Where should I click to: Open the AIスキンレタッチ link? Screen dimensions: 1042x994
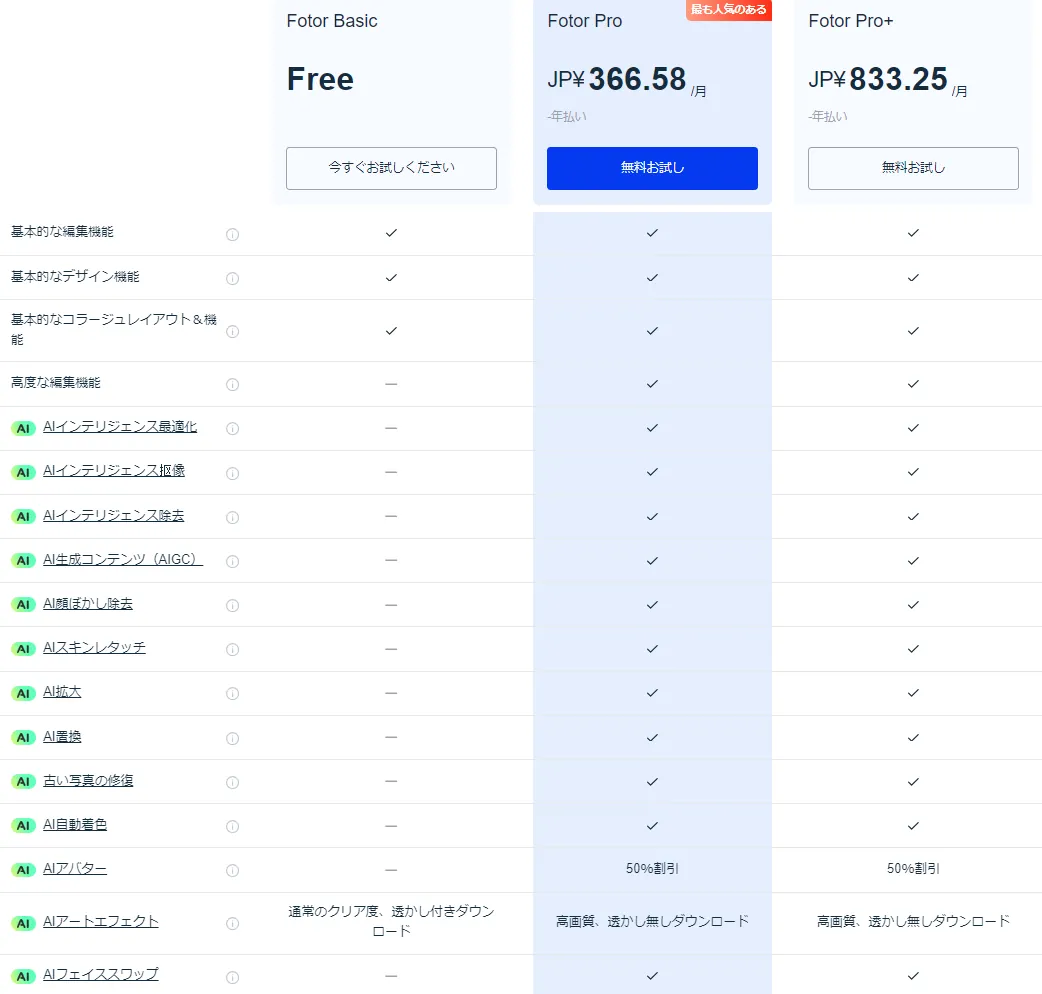point(94,647)
